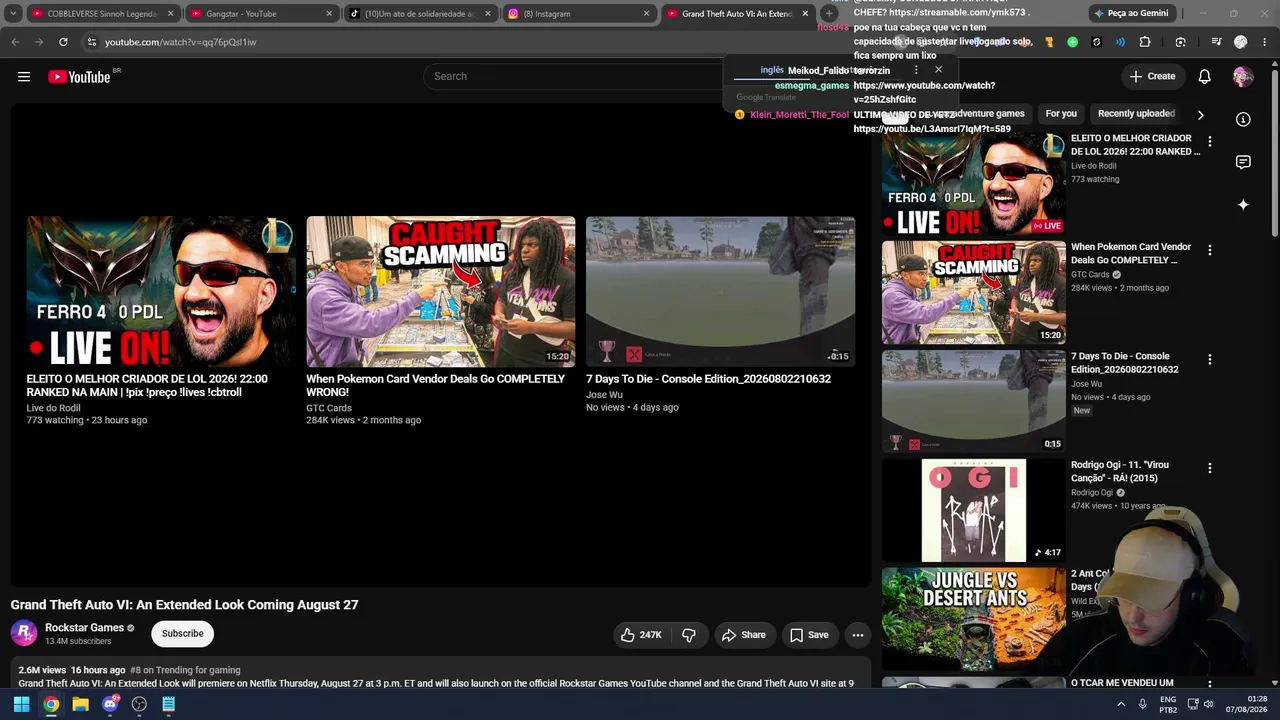Viewport: 1280px width, 720px height.
Task: Play the 'ELEITO O MELHOR CRIADOR' end-screen thumbnail
Action: click(x=161, y=292)
